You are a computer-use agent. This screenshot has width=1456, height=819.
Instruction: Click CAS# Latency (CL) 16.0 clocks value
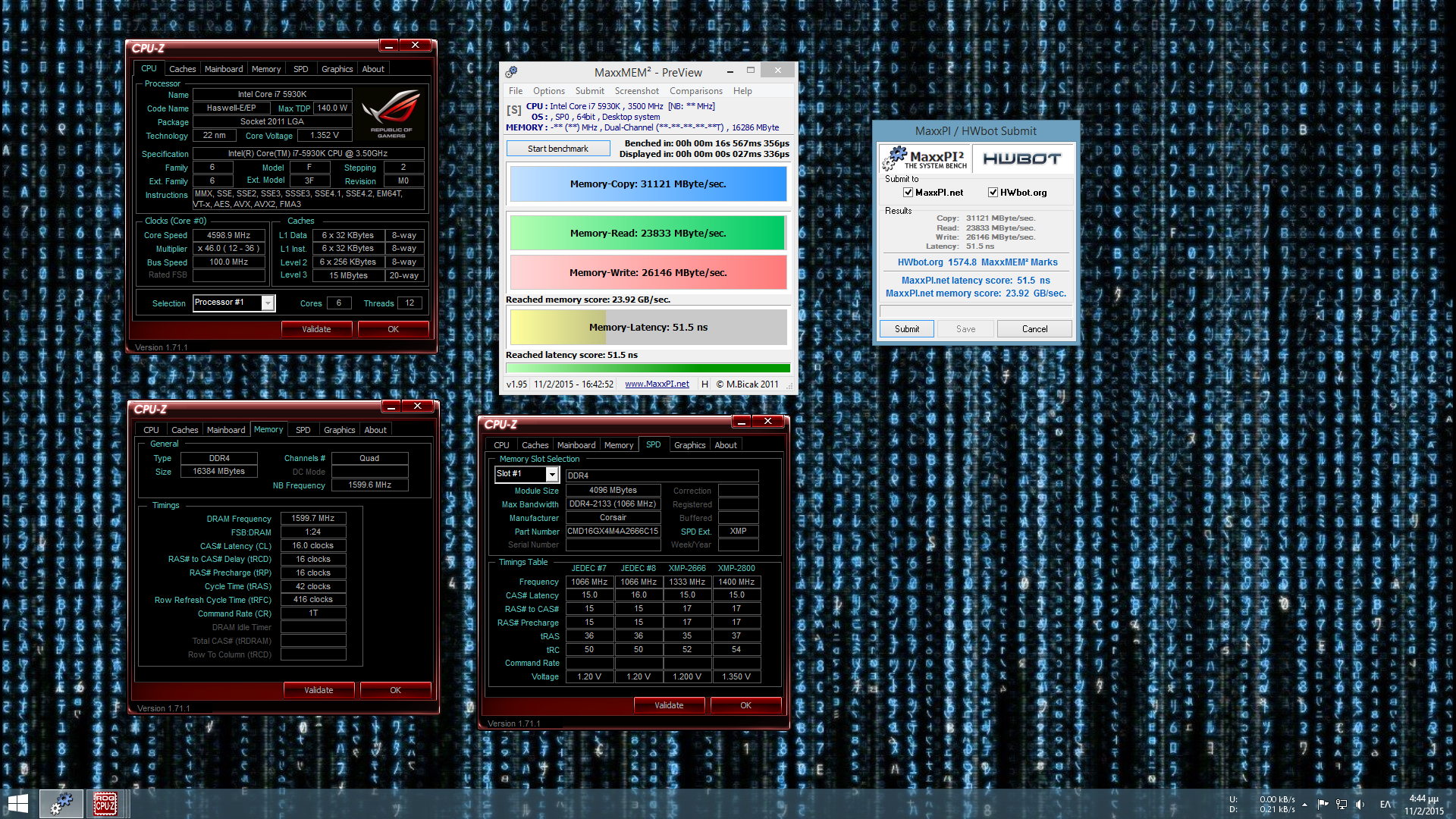[313, 546]
